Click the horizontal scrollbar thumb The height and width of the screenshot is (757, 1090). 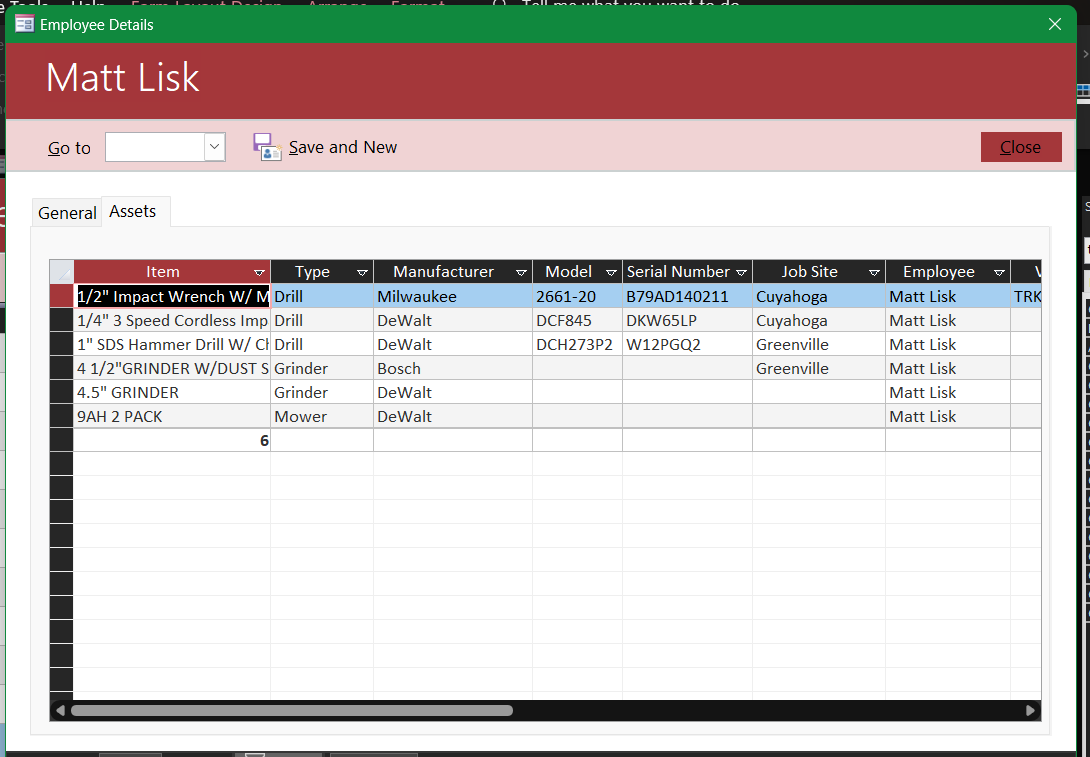292,710
